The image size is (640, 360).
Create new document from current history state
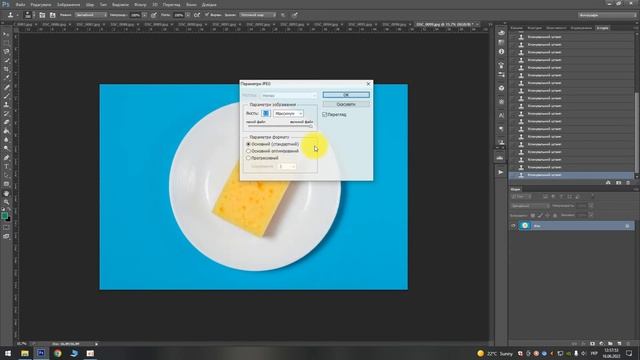608,182
